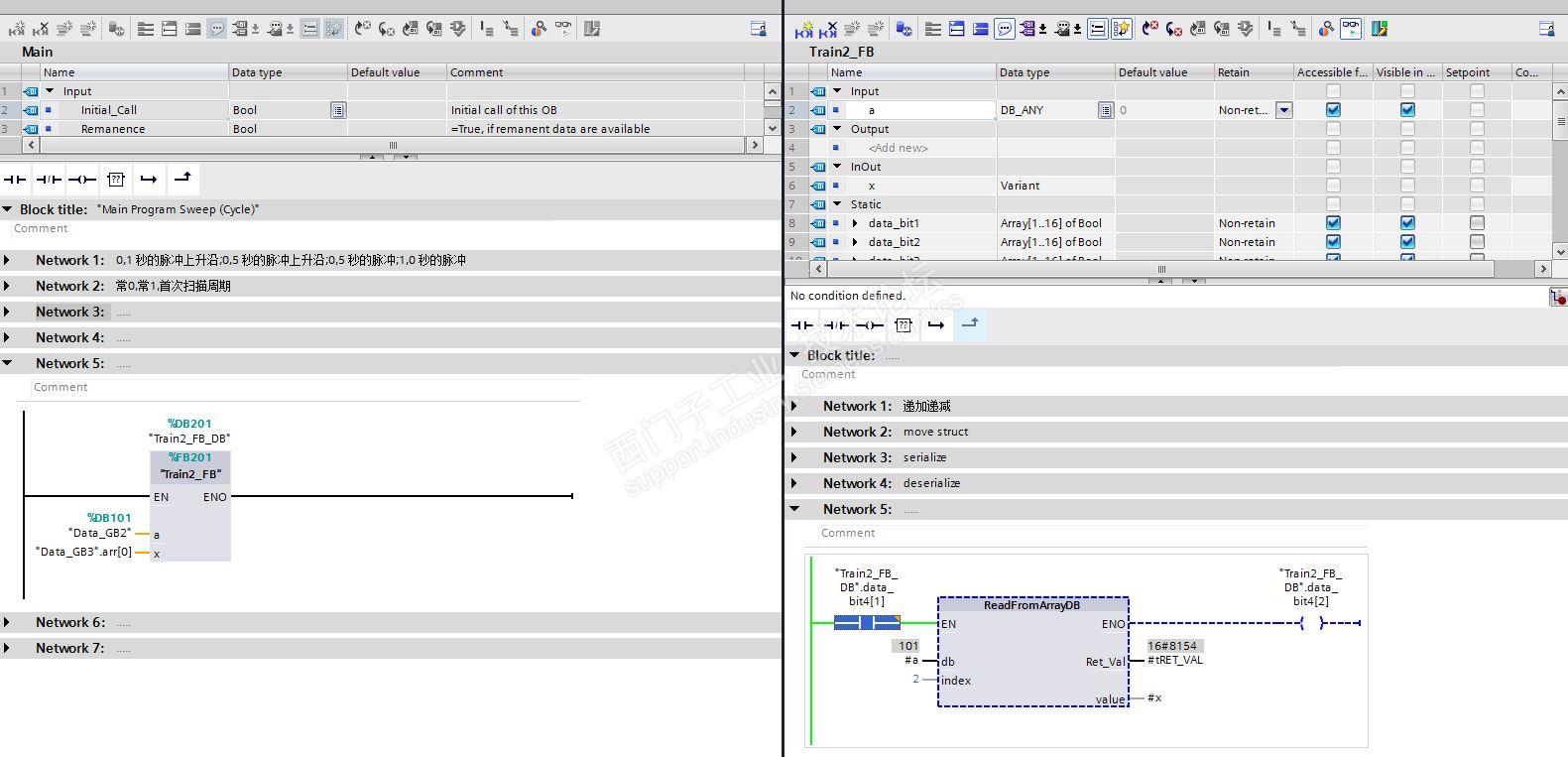
Task: Expand Network 2 in Main block
Action: click(8, 286)
